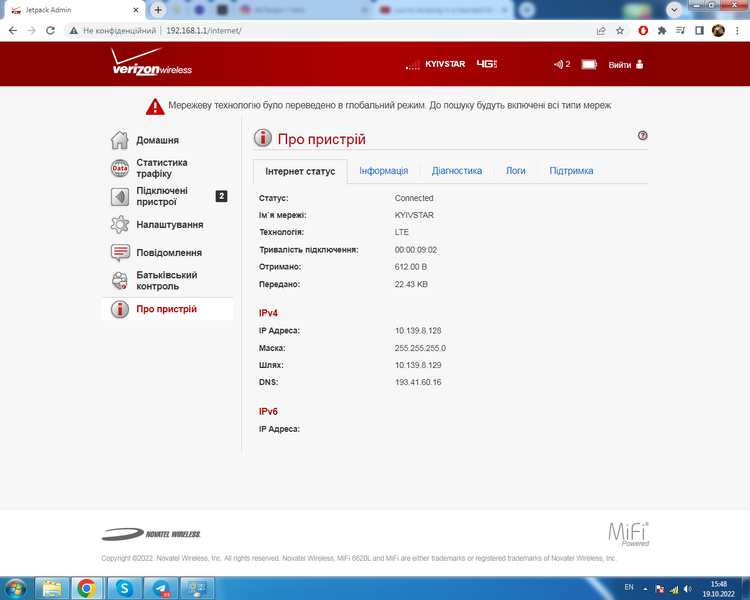Viewport: 750px width, 600px height.
Task: Reload the page in browser
Action: pyautogui.click(x=50, y=31)
